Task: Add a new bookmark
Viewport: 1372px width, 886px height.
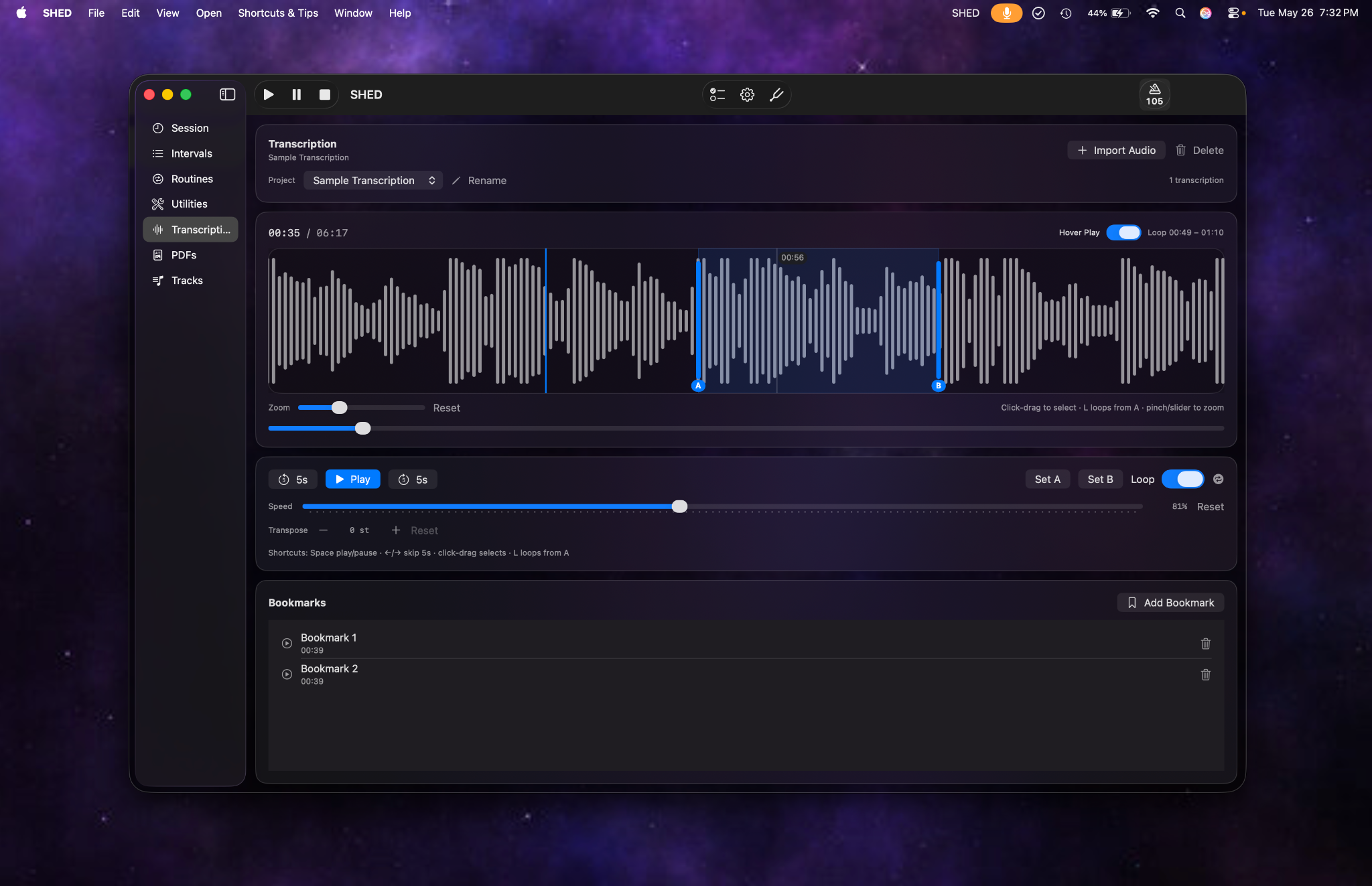Action: [x=1170, y=603]
